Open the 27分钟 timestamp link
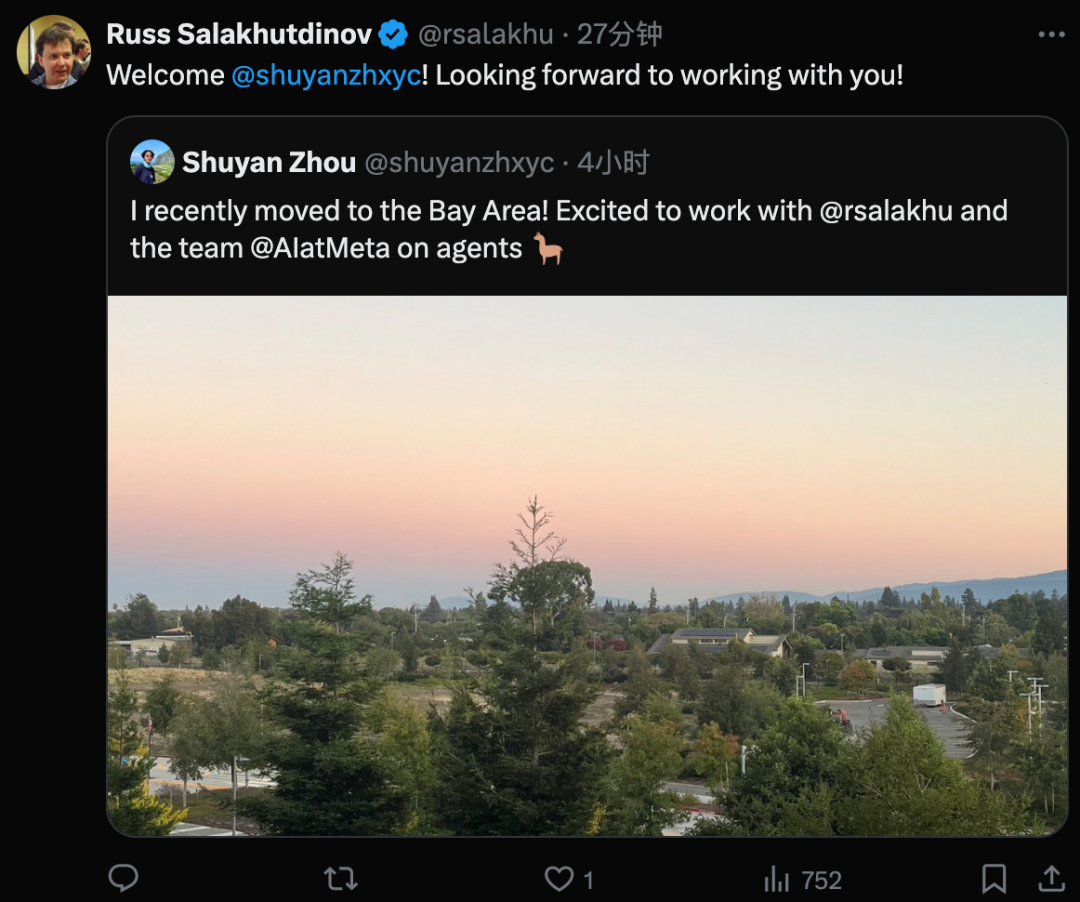Viewport: 1080px width, 902px height. (x=620, y=35)
